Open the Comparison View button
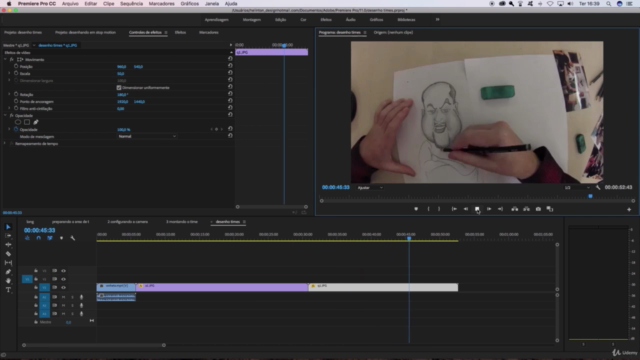This screenshot has width=640, height=360. (550, 209)
